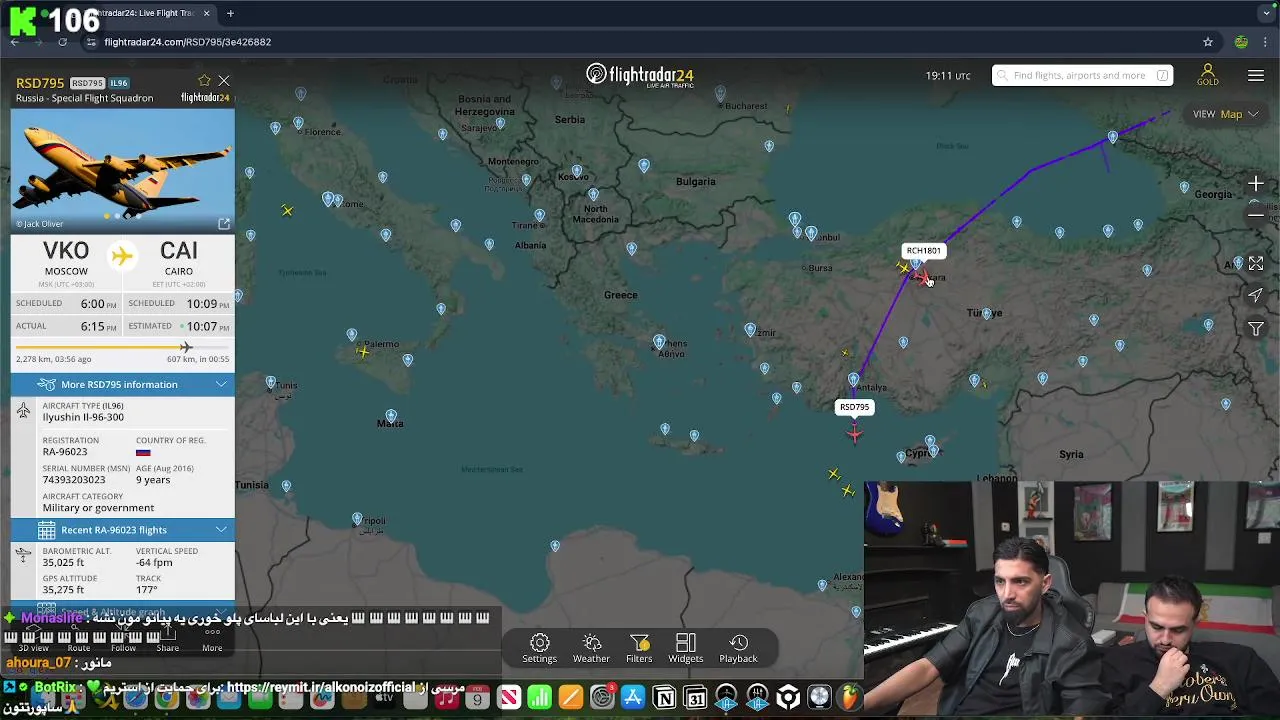
Task: Open the Weather layer icon
Action: click(591, 648)
